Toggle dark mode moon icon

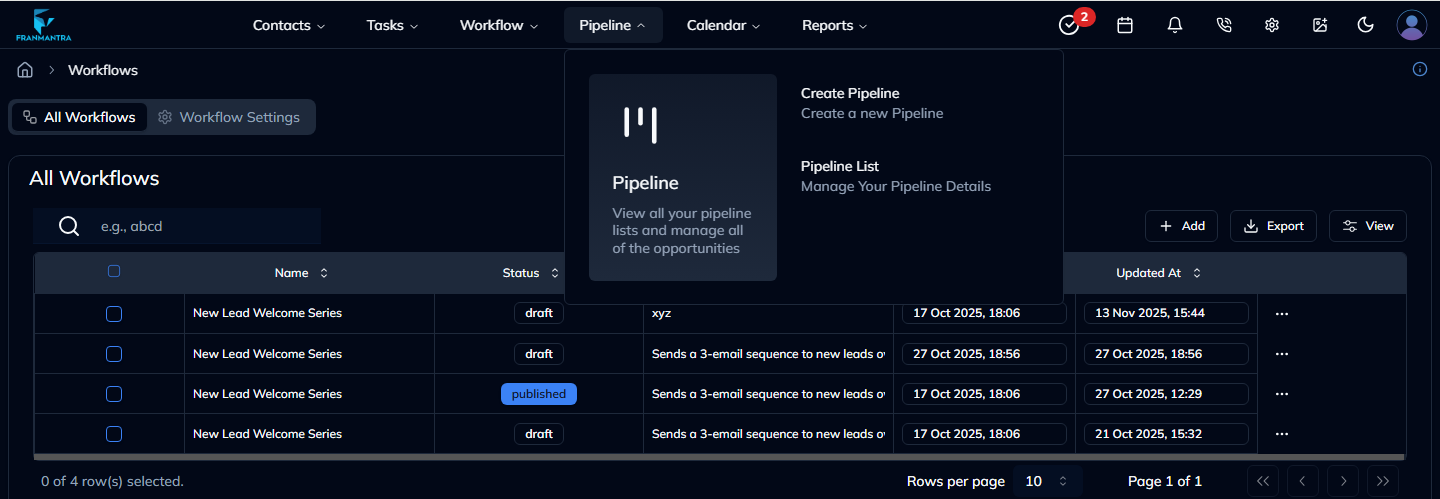[x=1365, y=25]
